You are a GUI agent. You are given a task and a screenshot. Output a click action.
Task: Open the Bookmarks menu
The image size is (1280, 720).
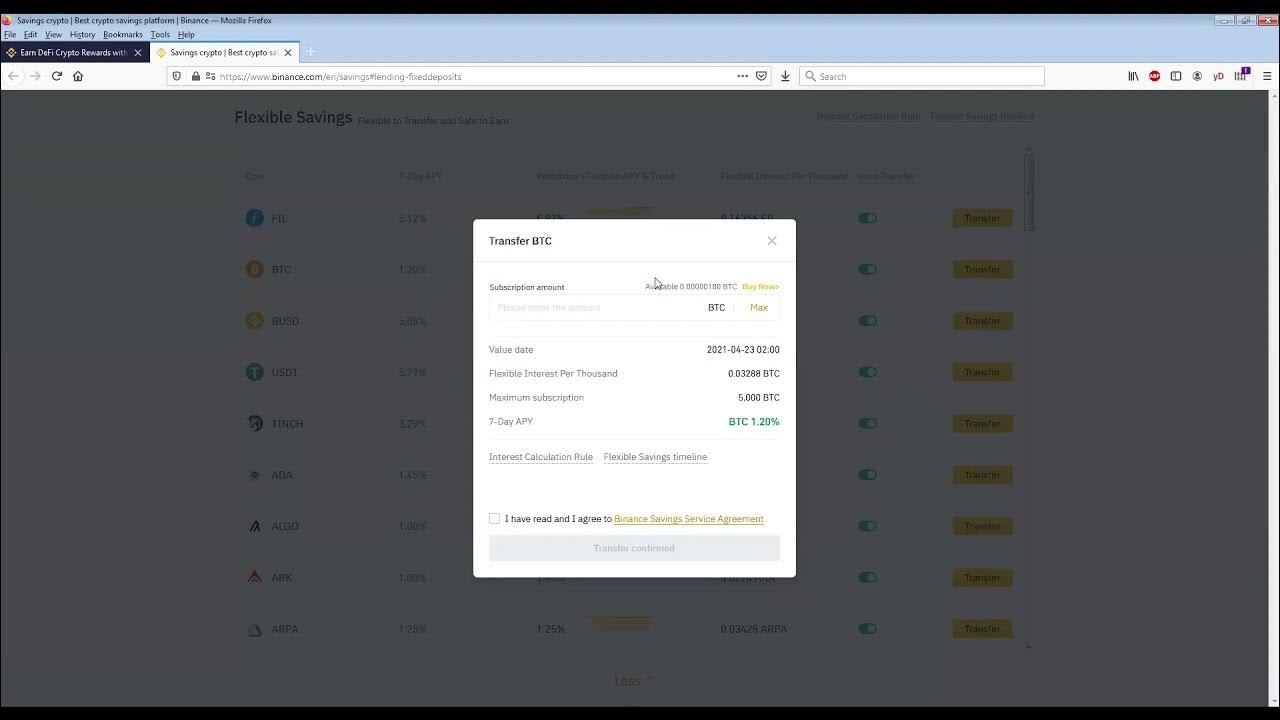tap(123, 35)
